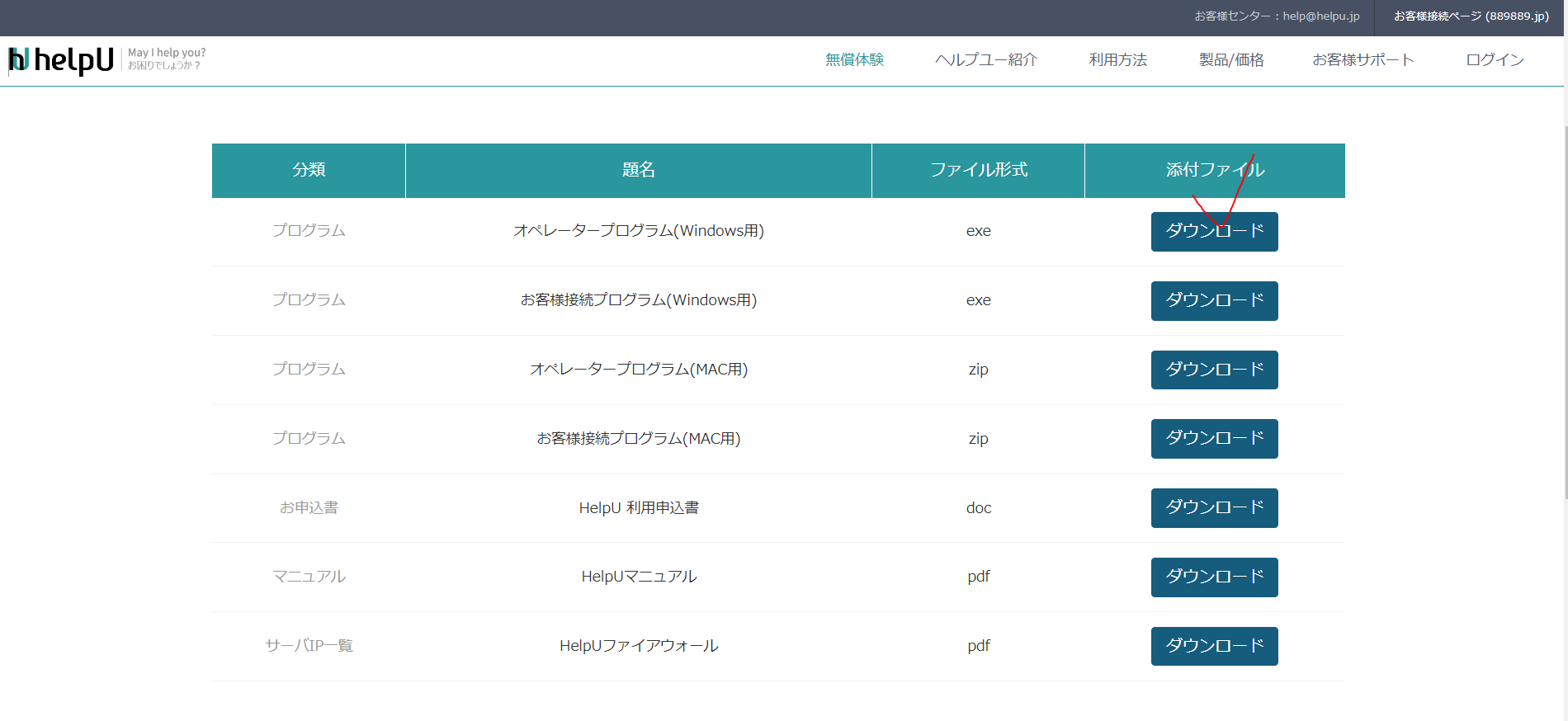This screenshot has height=721, width=1568.
Task: Click the 分類 column header
Action: click(x=309, y=170)
